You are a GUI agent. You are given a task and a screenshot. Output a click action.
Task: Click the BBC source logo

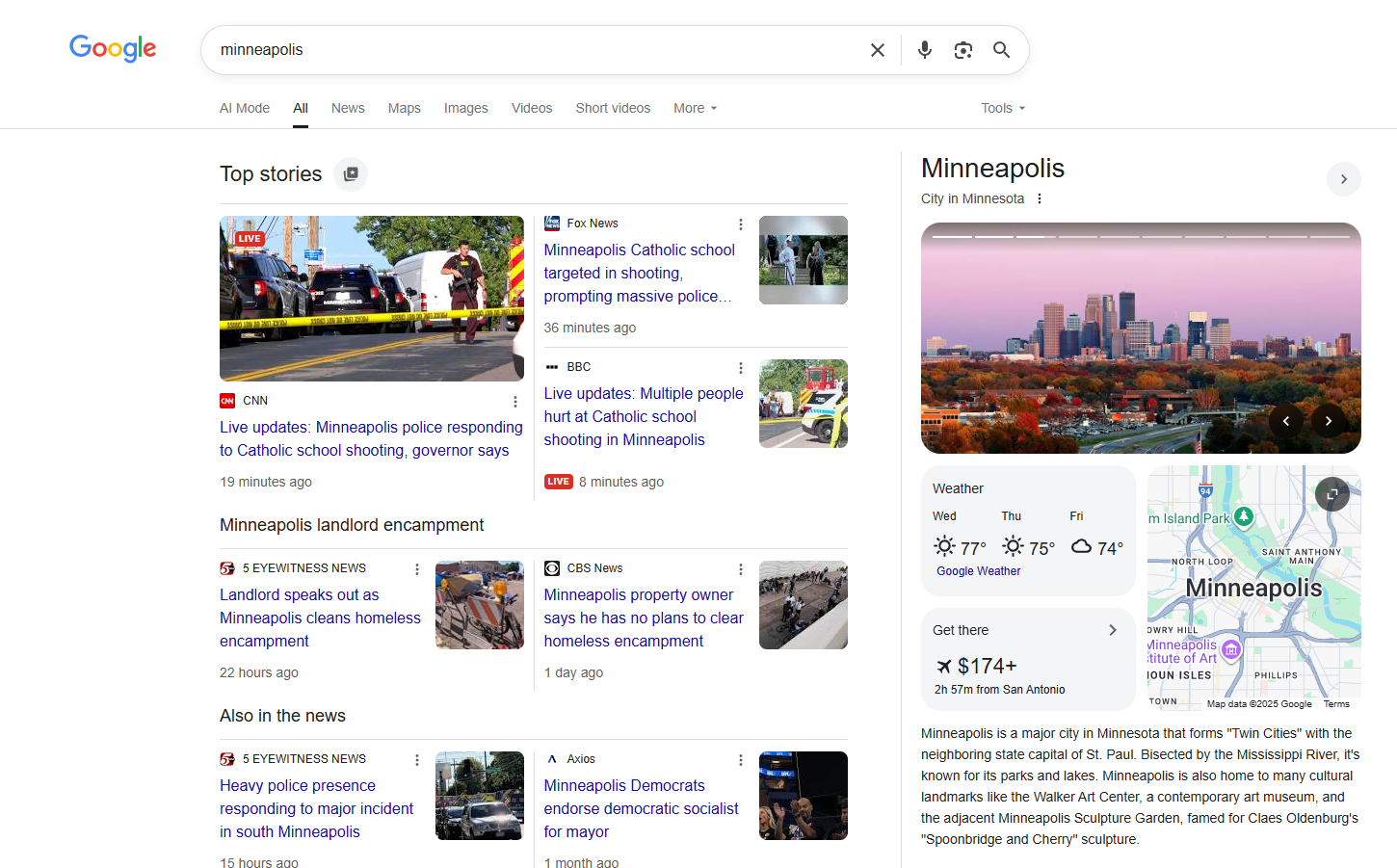pos(552,367)
